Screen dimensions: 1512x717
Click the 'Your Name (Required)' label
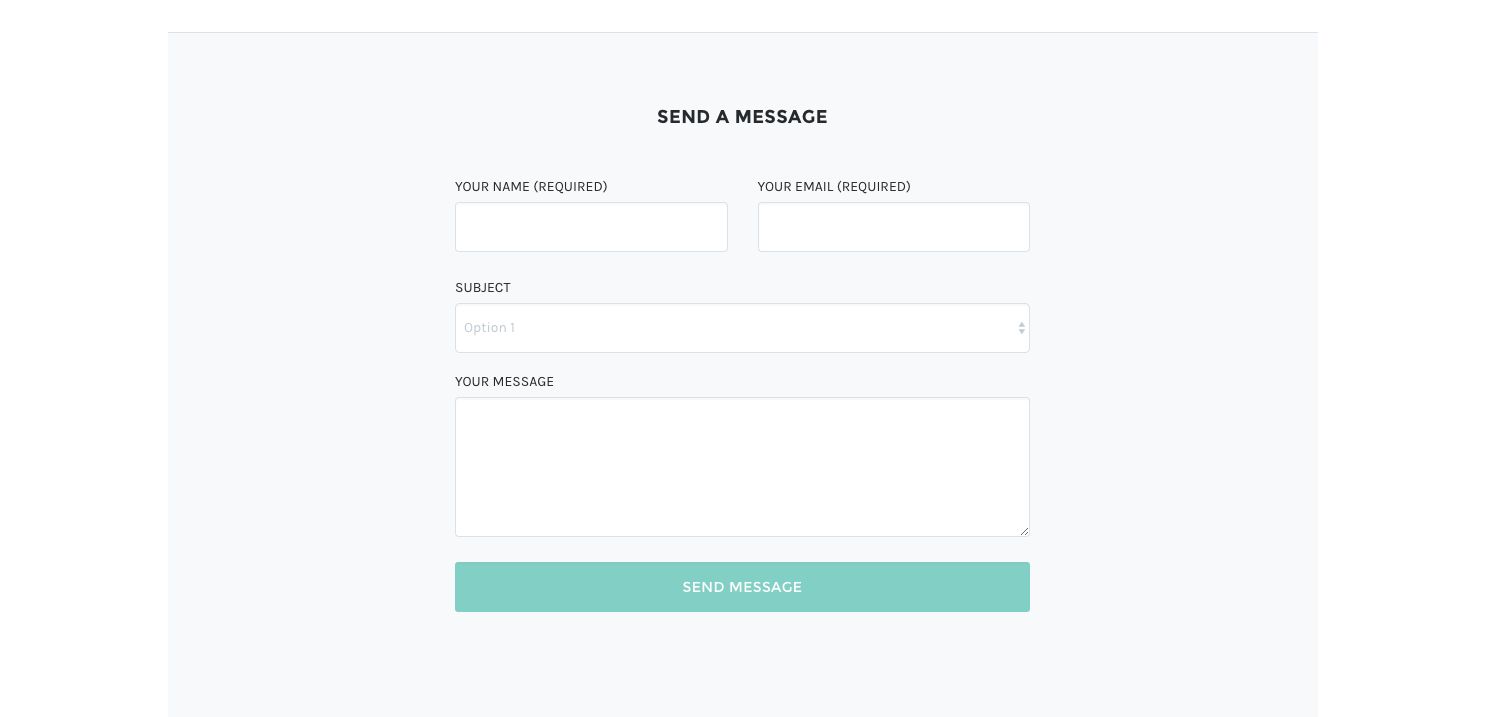click(531, 187)
